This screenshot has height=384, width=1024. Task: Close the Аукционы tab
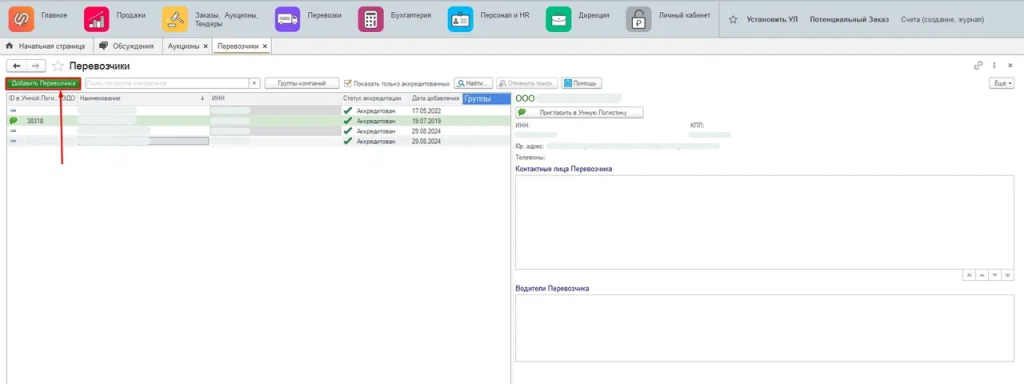(x=206, y=46)
